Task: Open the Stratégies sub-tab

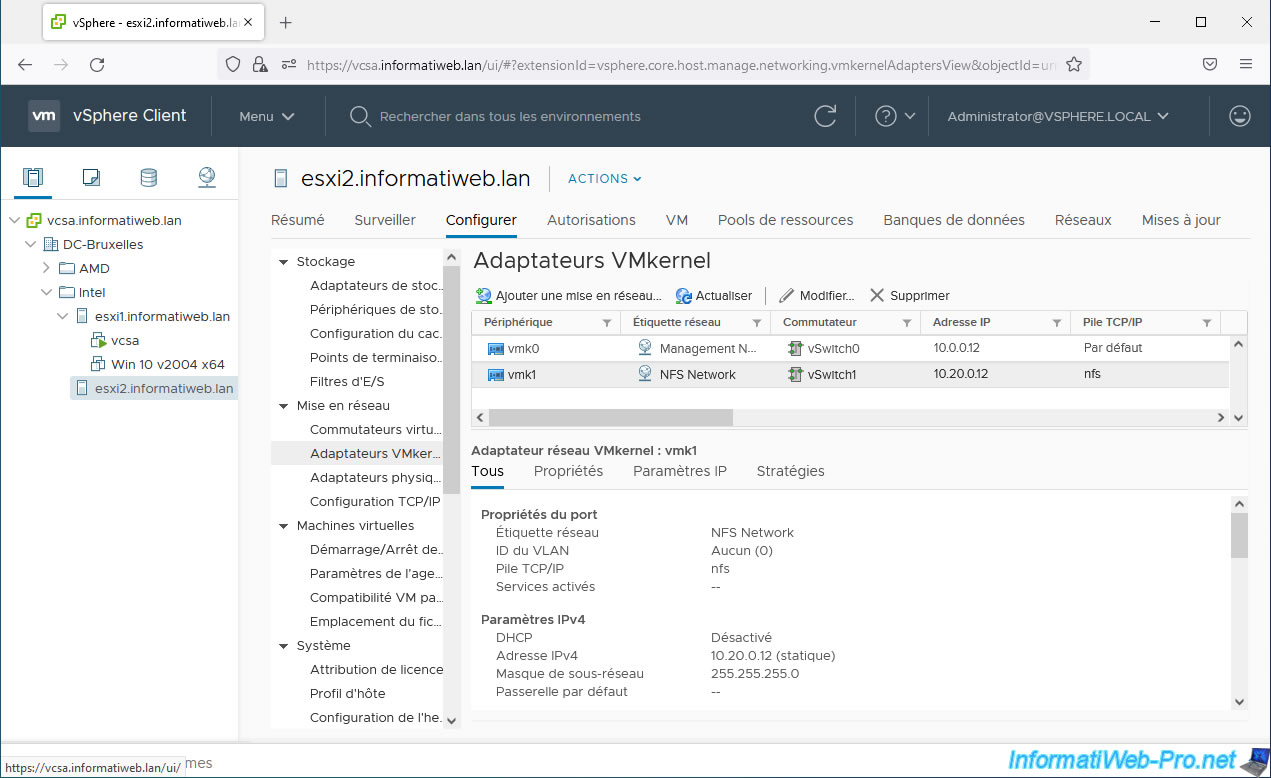Action: 790,471
